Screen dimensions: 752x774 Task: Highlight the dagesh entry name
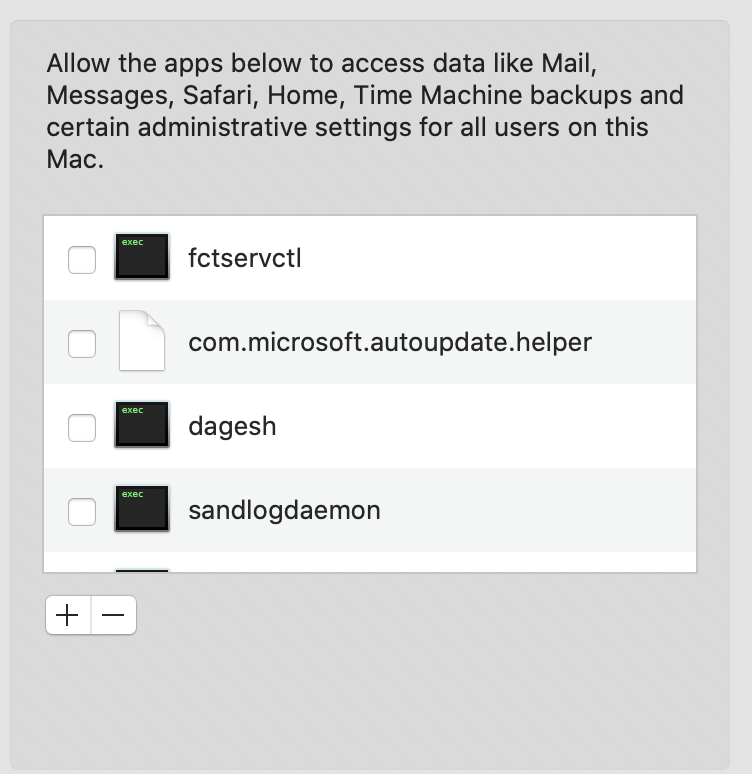point(232,427)
